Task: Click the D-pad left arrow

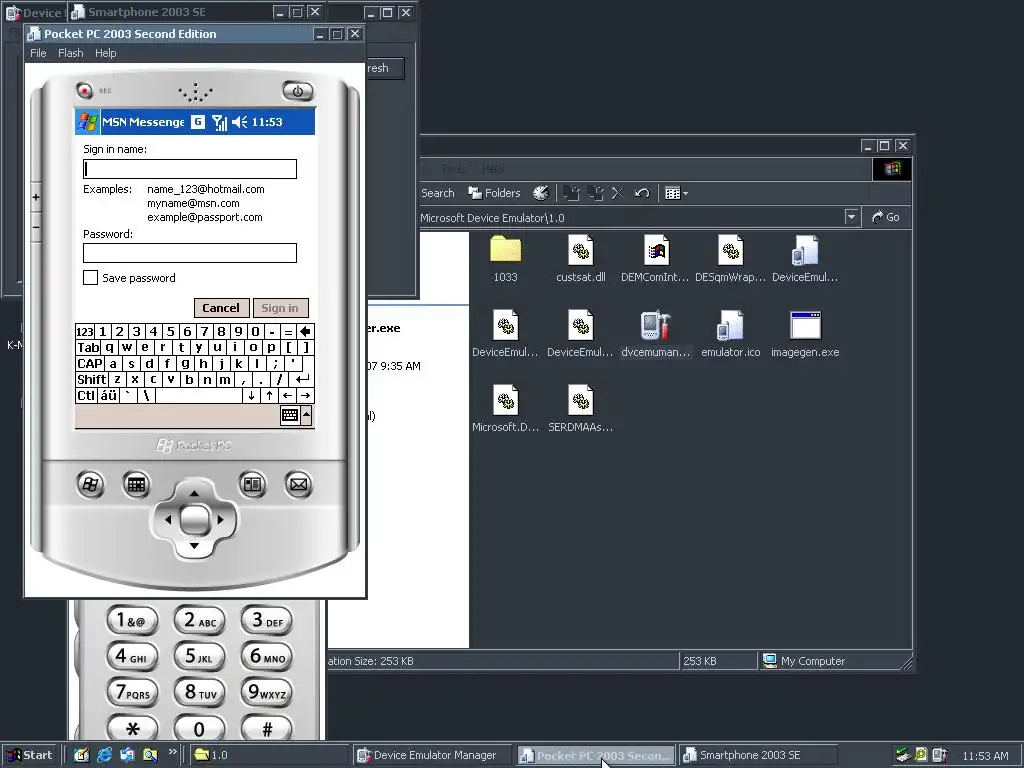Action: tap(168, 520)
